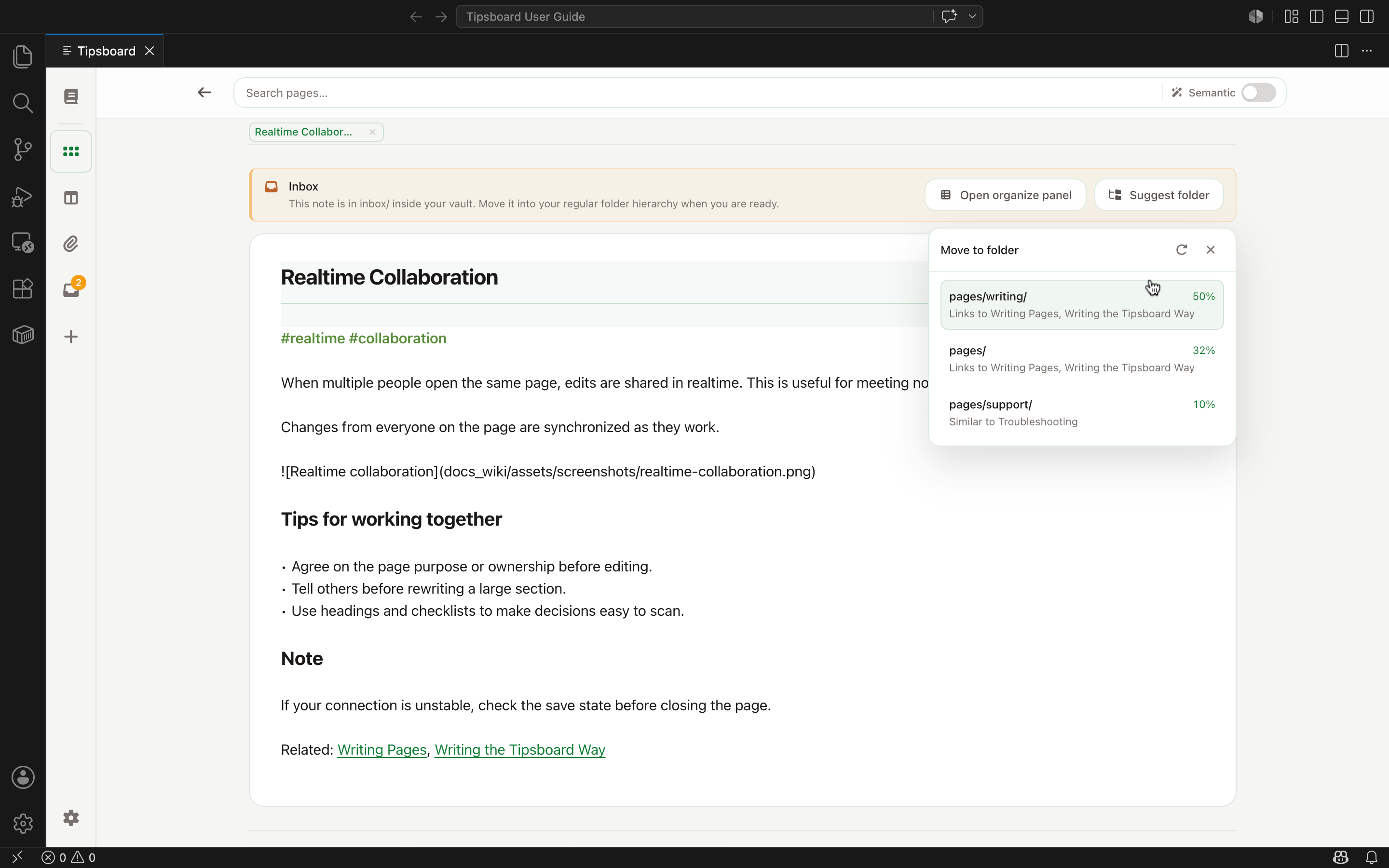Expand the chevron beside the chat icon
The image size is (1389, 868).
[x=972, y=17]
